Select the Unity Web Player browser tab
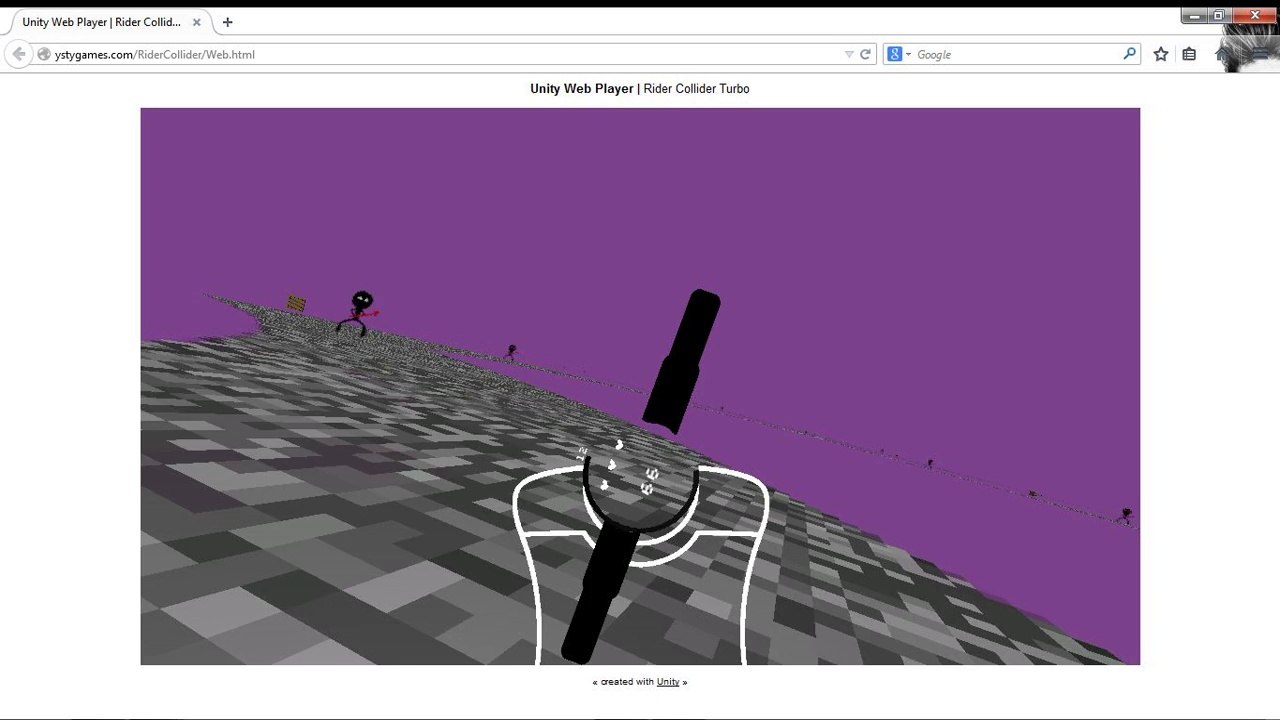The image size is (1280, 720). 101,22
